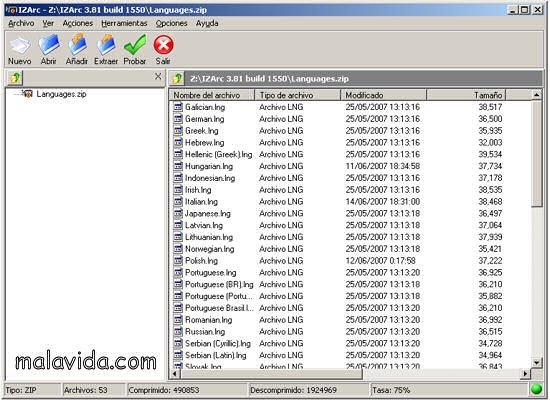
Task: Click the file icon of Hungarian.lng
Action: pos(178,166)
